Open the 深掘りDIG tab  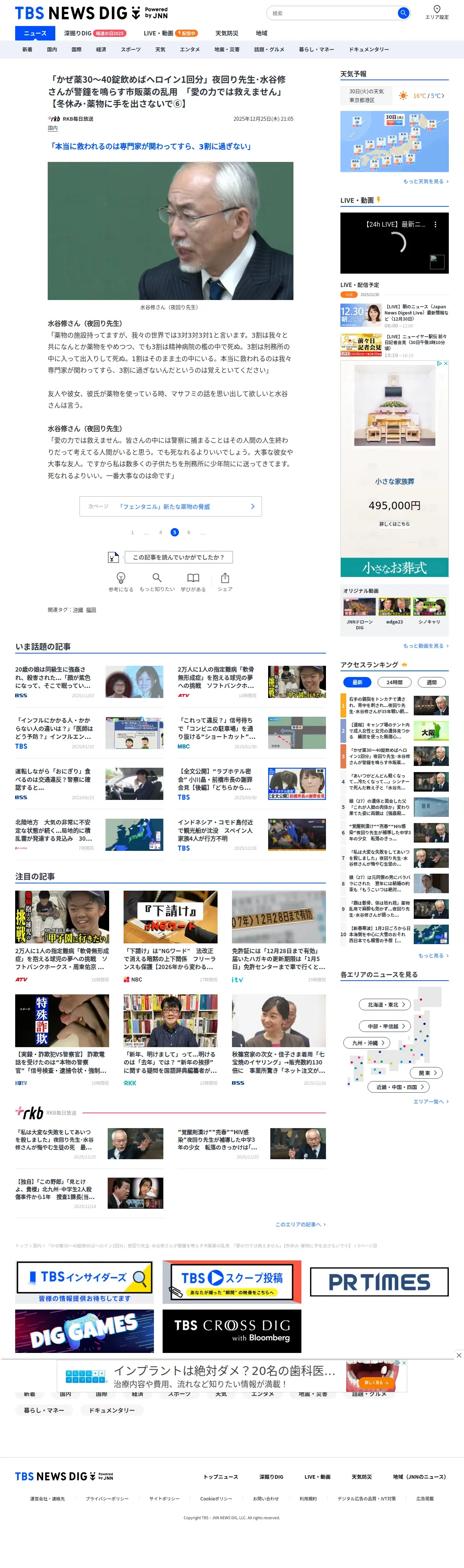pos(95,33)
